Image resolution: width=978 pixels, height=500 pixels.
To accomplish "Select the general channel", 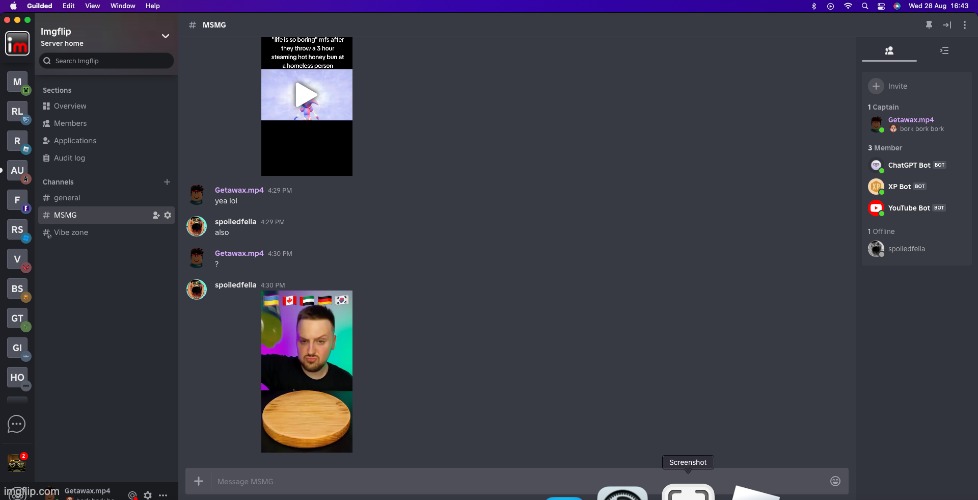I will [x=67, y=198].
